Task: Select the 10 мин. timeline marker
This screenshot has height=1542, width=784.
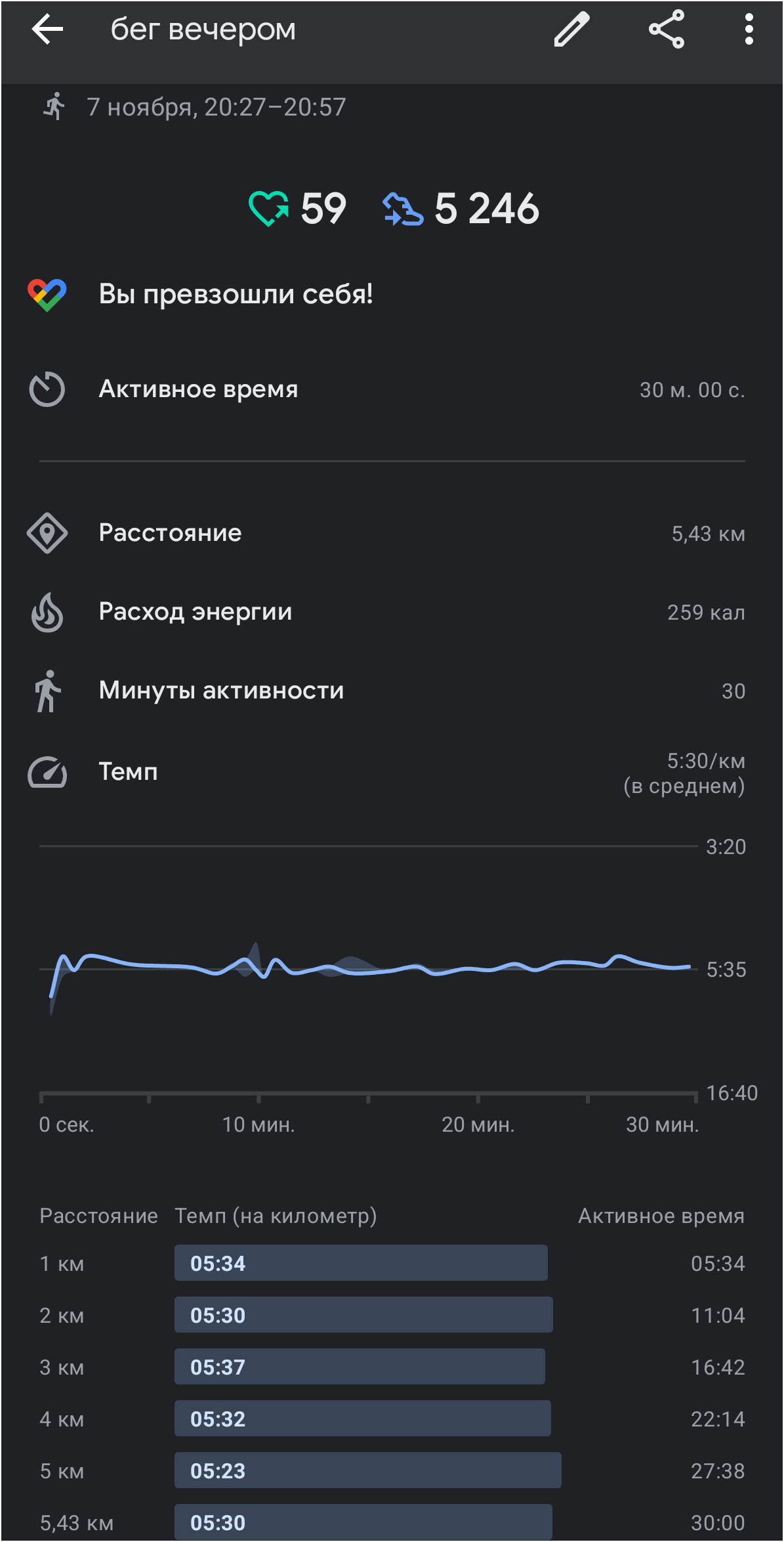Action: tap(258, 1124)
